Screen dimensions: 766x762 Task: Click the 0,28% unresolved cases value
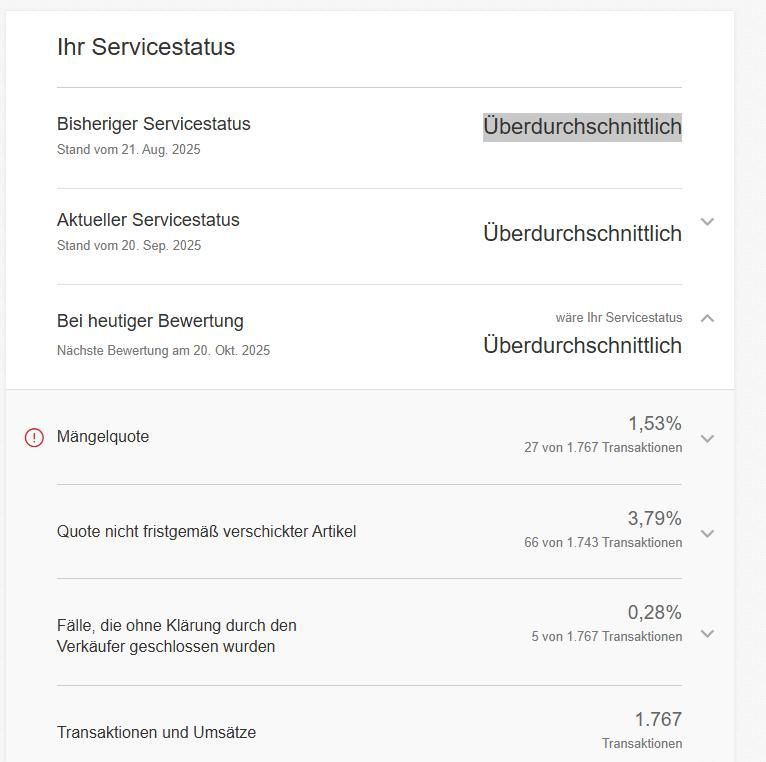tap(654, 613)
